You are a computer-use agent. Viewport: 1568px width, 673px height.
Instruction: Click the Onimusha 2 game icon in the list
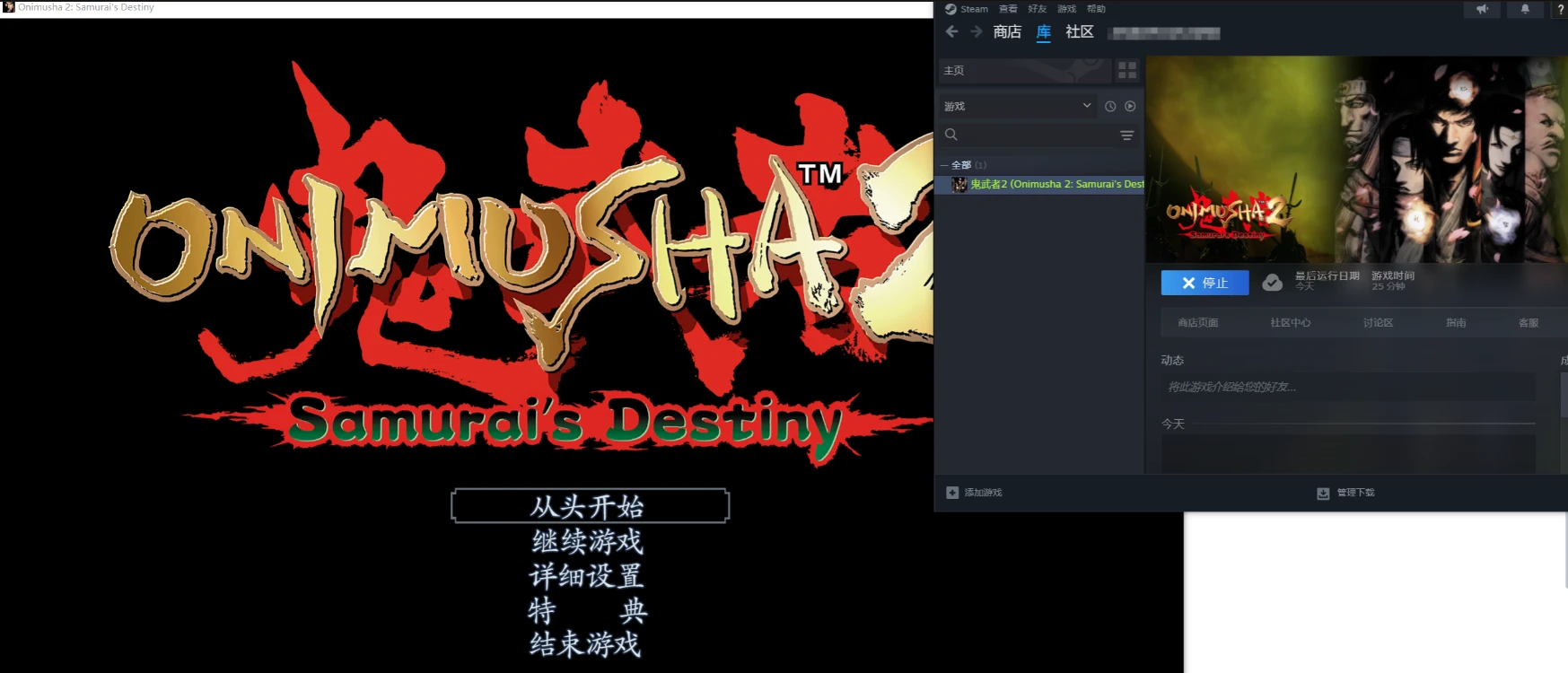(x=959, y=184)
